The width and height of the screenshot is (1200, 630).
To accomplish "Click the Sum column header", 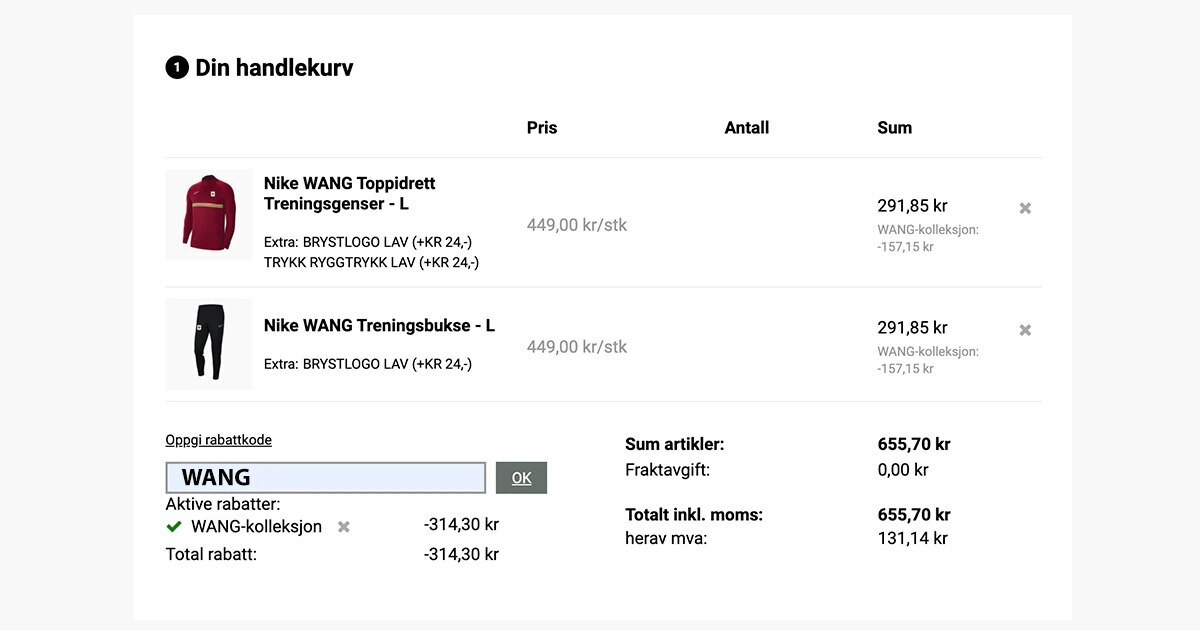I will pos(895,128).
